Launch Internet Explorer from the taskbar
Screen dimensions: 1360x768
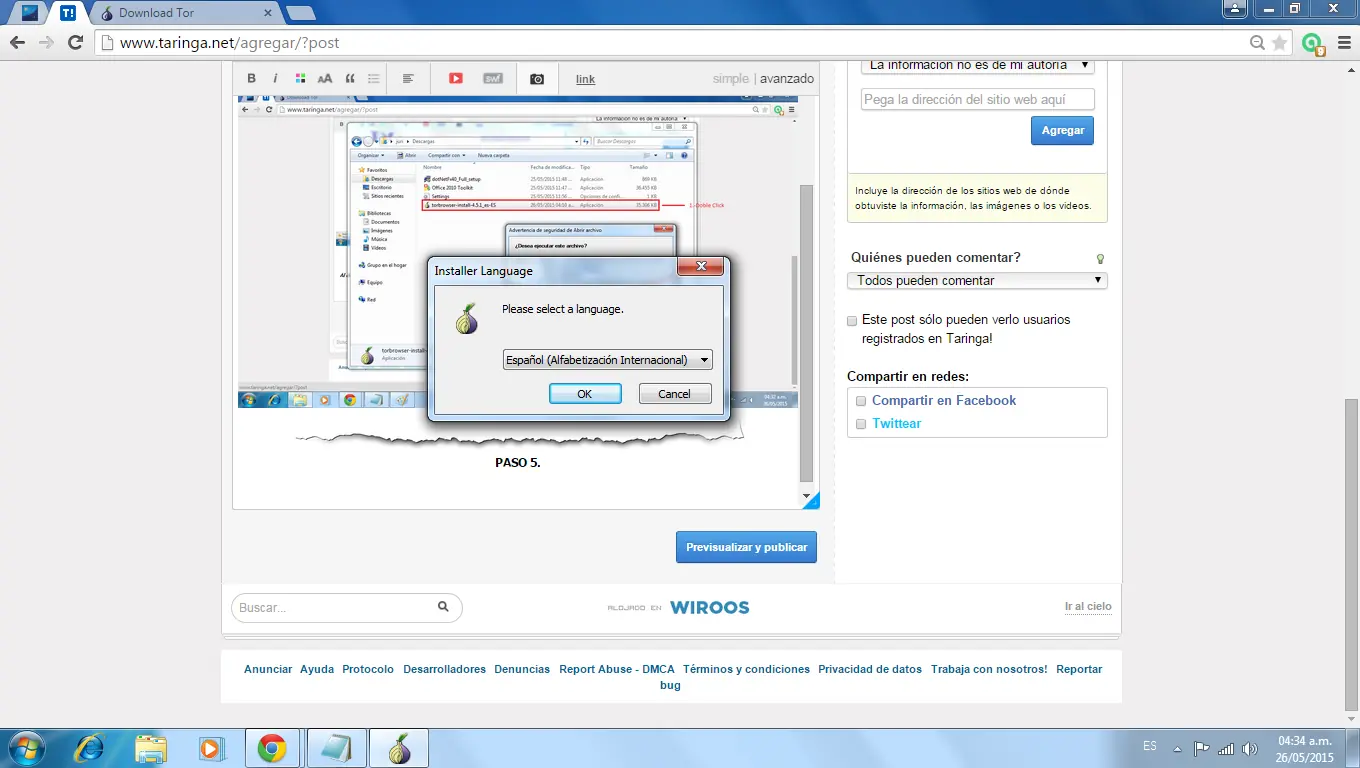90,748
